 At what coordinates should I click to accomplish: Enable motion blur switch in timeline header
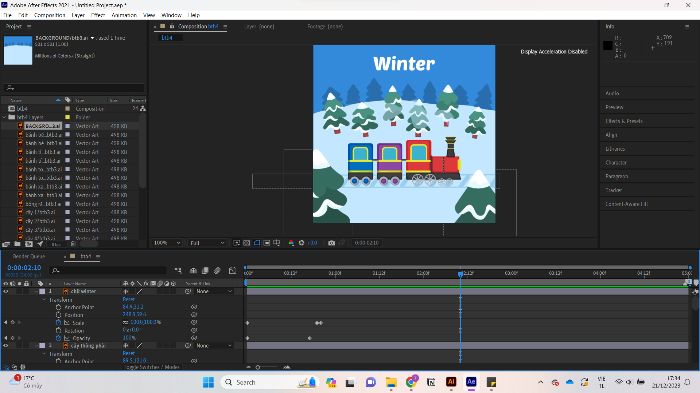[x=217, y=270]
